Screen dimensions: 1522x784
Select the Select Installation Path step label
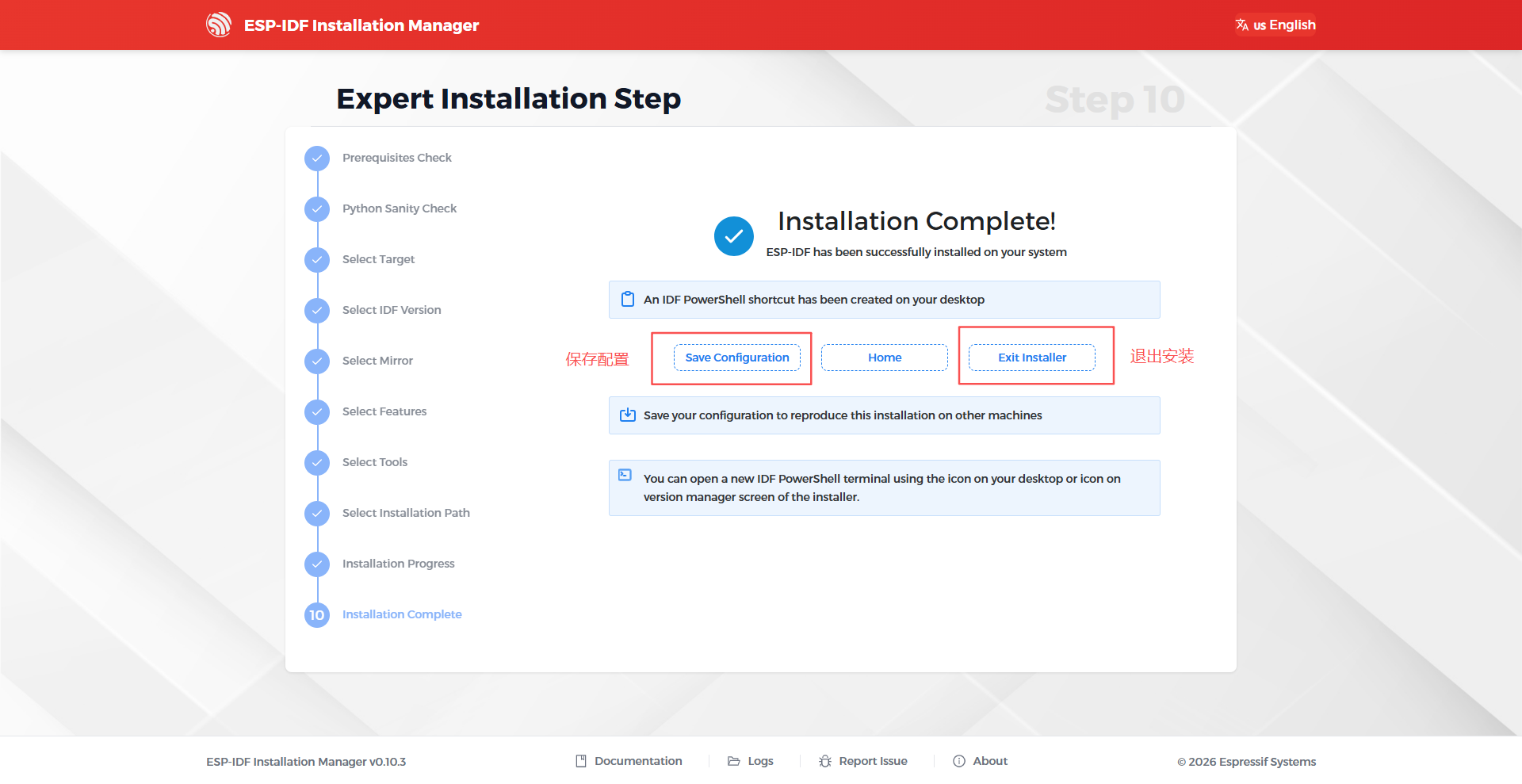point(406,513)
